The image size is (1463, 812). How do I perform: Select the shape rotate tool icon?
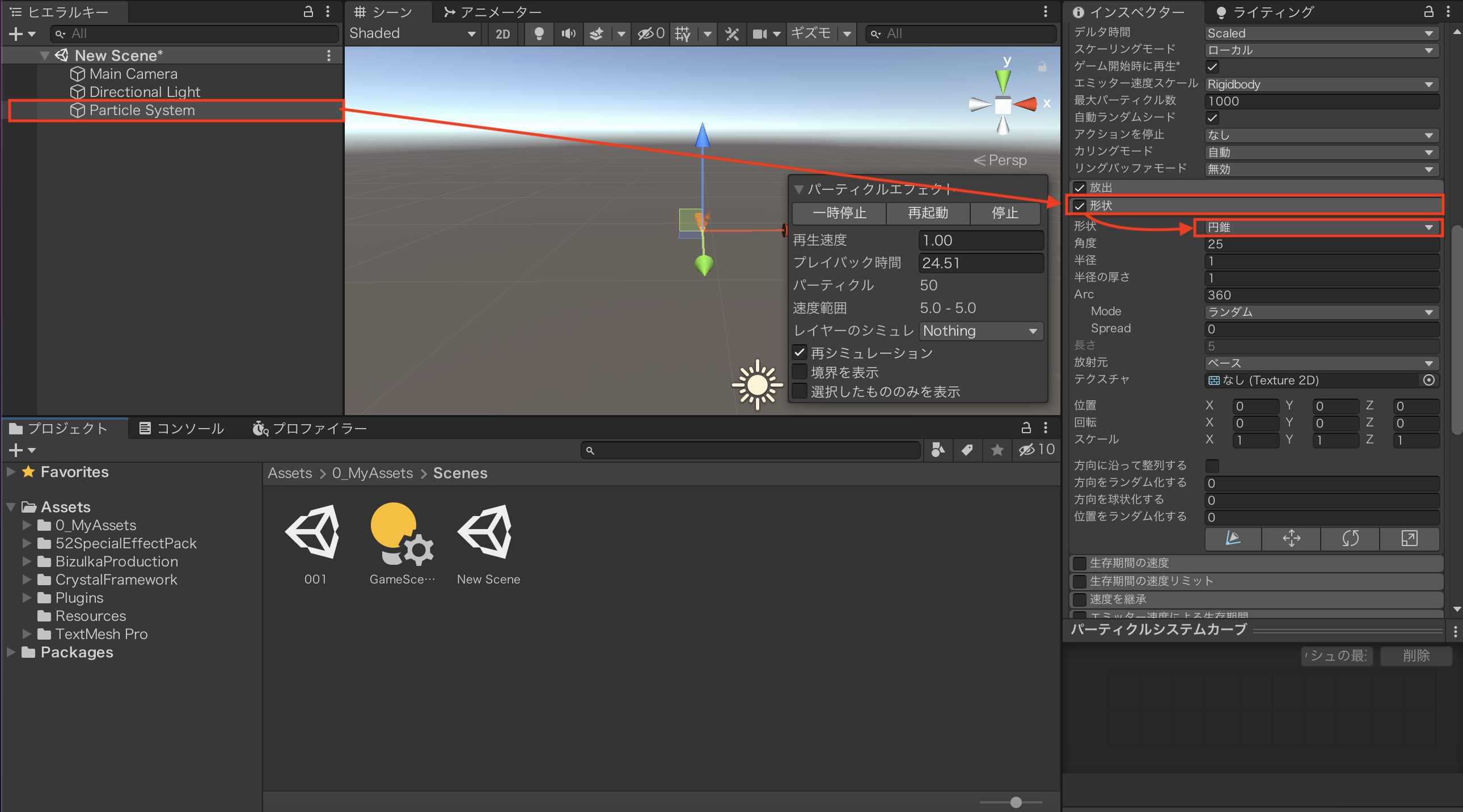pyautogui.click(x=1350, y=538)
